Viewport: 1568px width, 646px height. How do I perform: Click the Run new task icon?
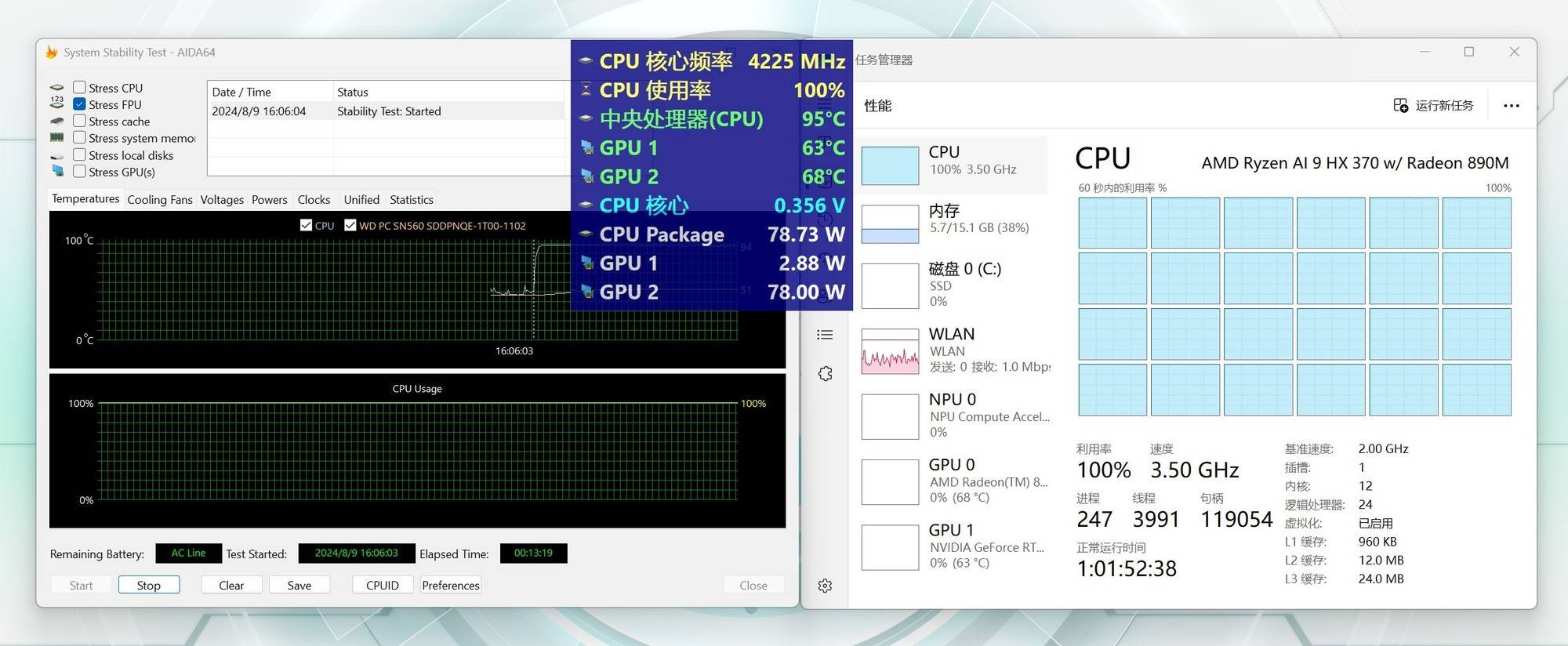point(1401,105)
